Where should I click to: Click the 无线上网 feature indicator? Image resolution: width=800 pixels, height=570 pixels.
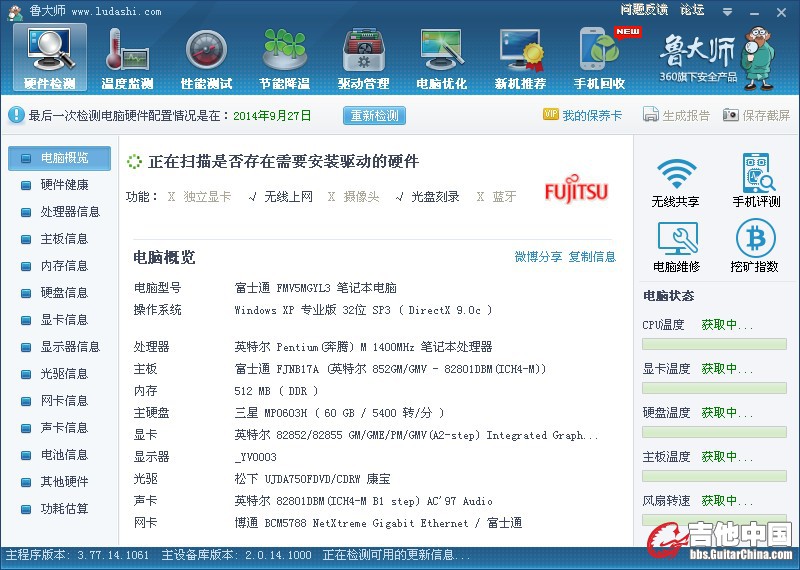(x=281, y=197)
